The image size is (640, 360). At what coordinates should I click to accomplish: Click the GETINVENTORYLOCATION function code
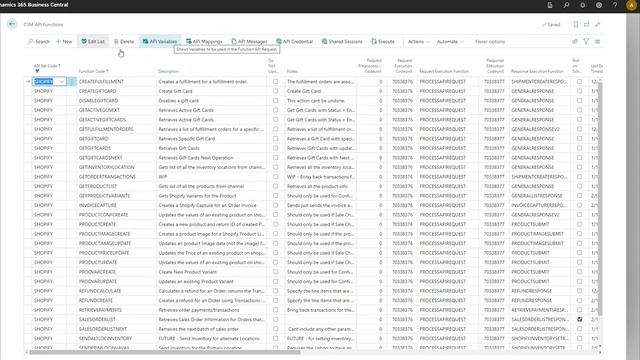click(107, 167)
